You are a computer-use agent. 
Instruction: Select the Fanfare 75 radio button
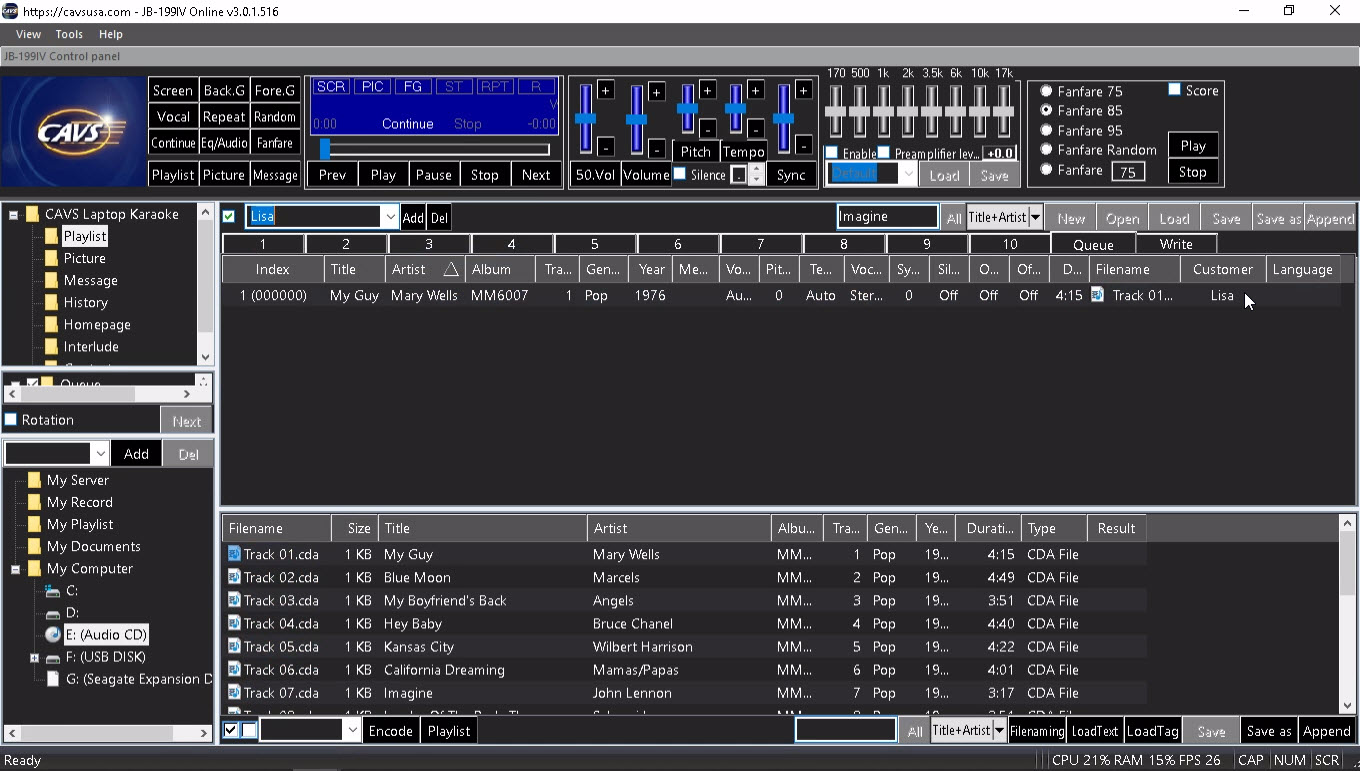click(x=1046, y=91)
